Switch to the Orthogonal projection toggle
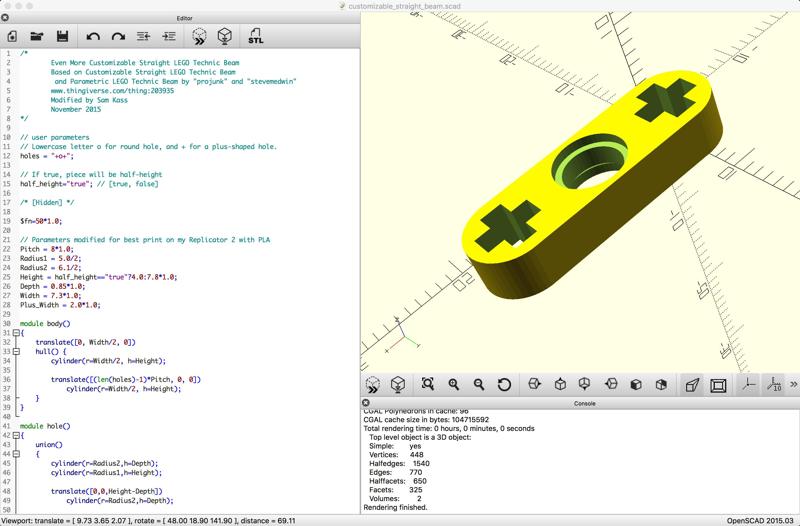The image size is (800, 526). pos(717,385)
